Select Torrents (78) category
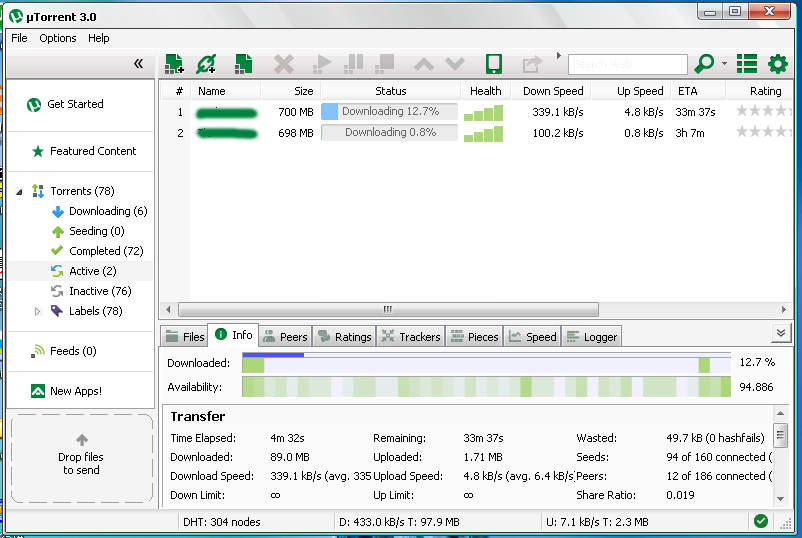Viewport: 802px width, 538px height. tap(73, 191)
